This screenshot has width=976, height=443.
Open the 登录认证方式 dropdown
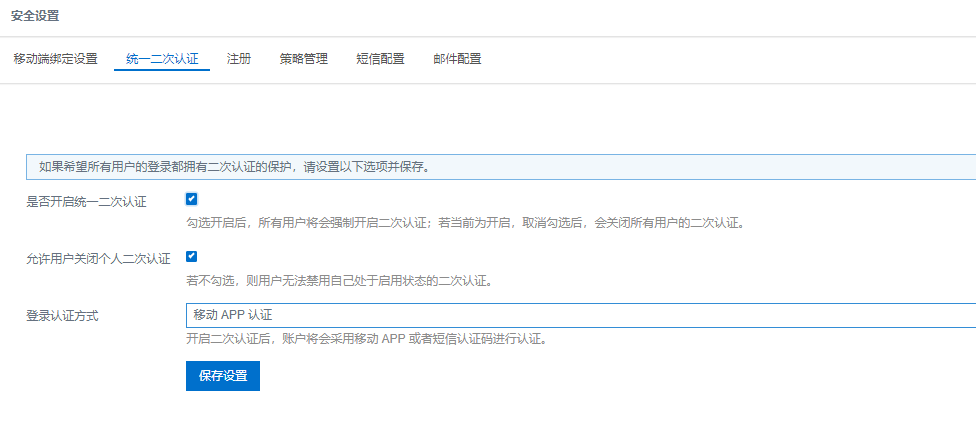tap(581, 315)
